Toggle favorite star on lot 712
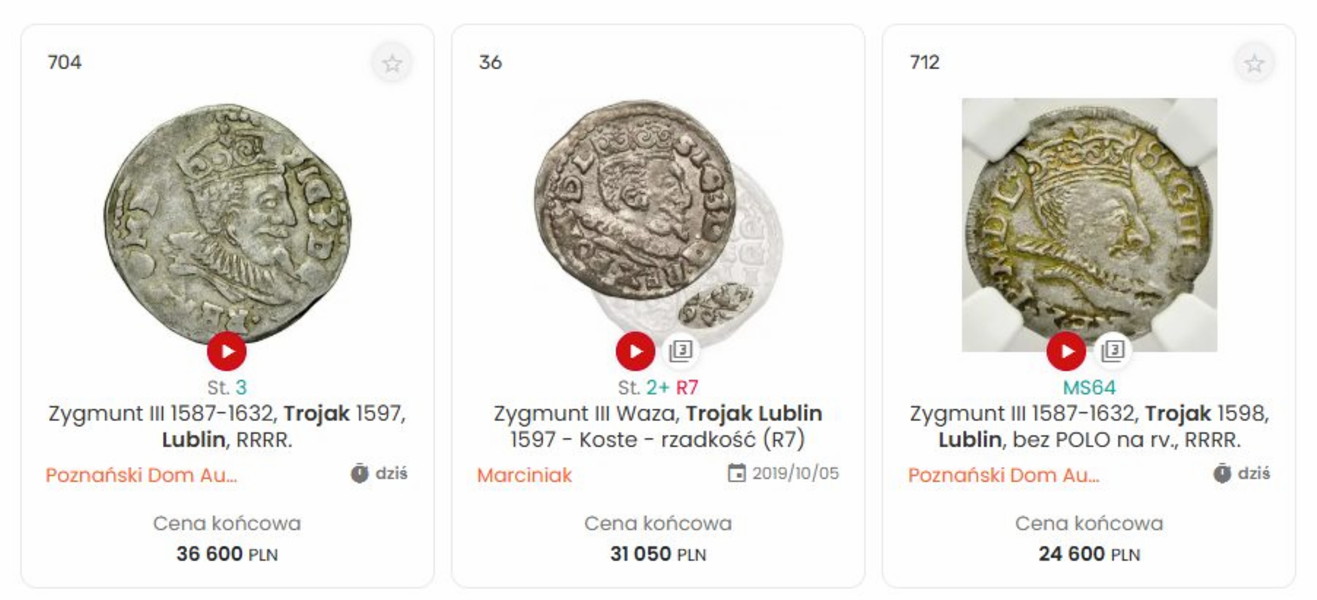Image resolution: width=1317 pixels, height=600 pixels. (1254, 64)
